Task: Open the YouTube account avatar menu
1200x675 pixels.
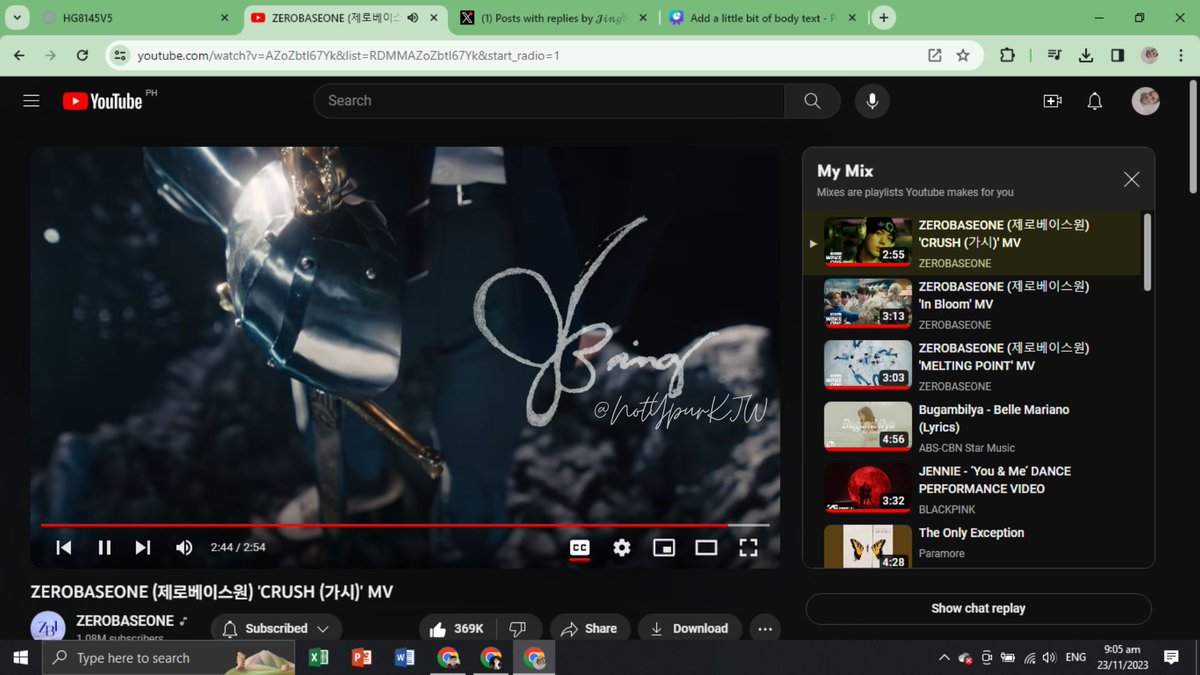Action: (x=1146, y=101)
